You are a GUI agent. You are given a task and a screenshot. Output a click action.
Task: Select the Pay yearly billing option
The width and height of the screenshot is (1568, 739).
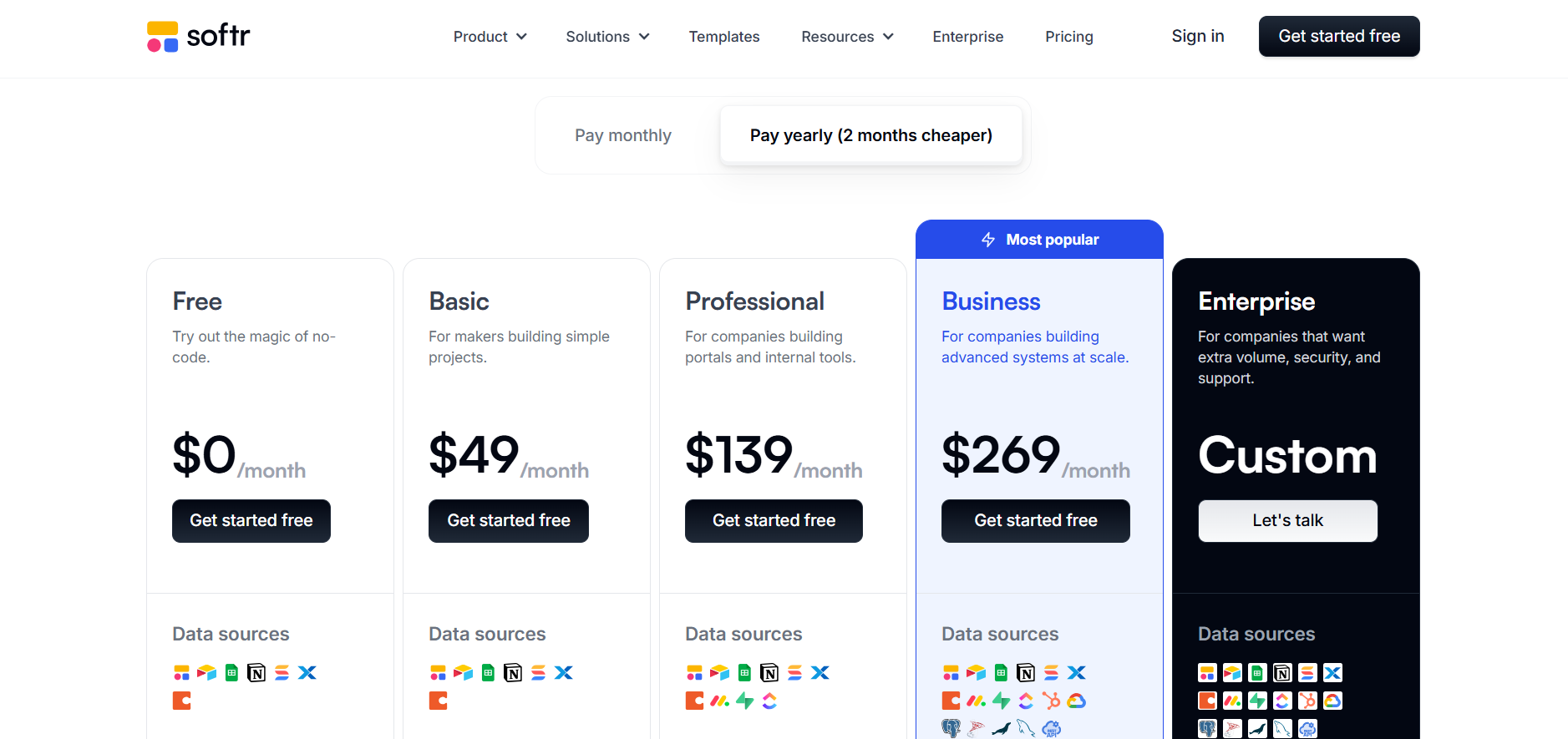870,135
